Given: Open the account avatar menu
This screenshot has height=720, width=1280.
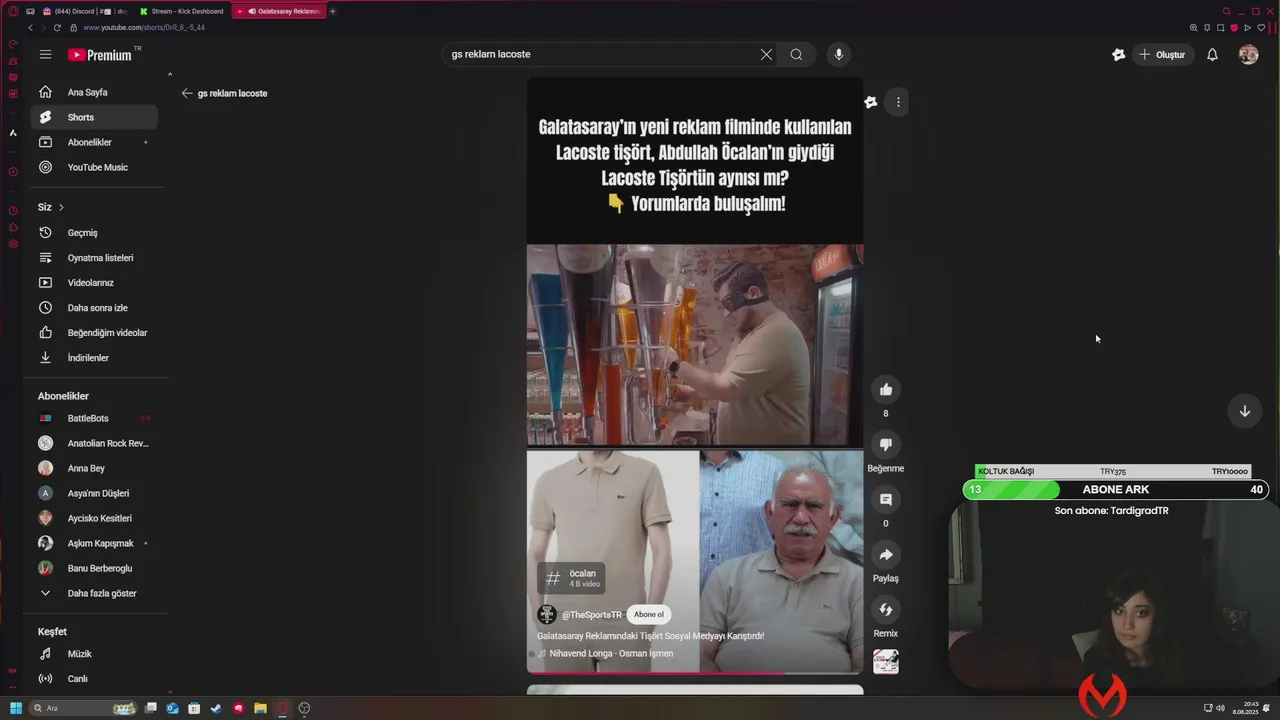Looking at the screenshot, I should pos(1248,55).
